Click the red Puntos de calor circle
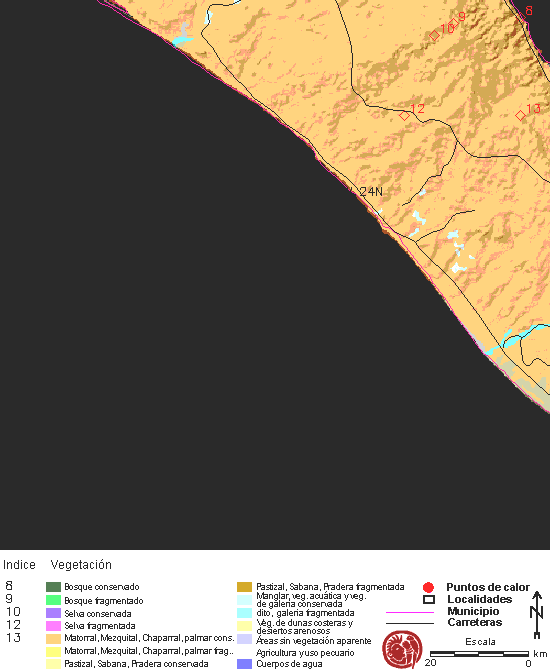The height and width of the screenshot is (670, 550). pyautogui.click(x=428, y=588)
